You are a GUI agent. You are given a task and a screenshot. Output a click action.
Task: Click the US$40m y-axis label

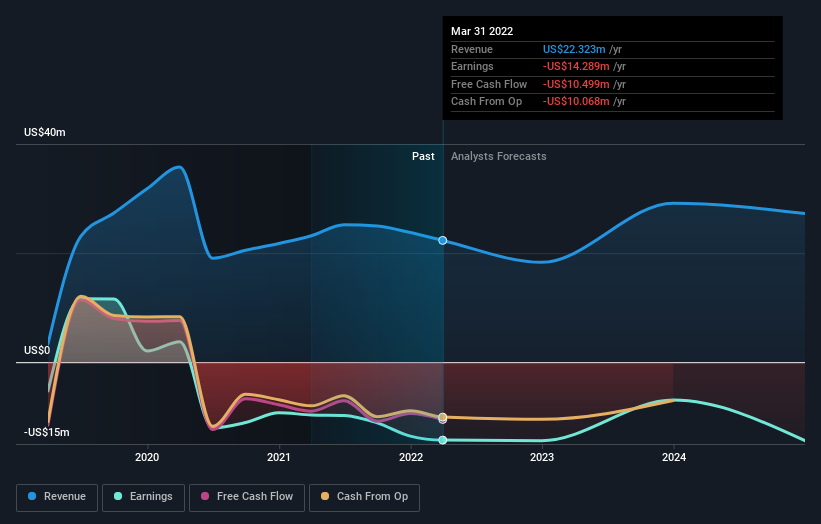coord(45,132)
